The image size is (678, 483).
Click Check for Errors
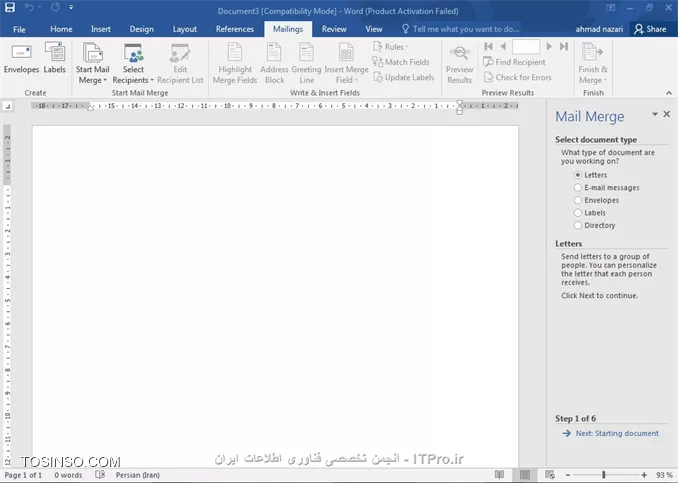(518, 77)
